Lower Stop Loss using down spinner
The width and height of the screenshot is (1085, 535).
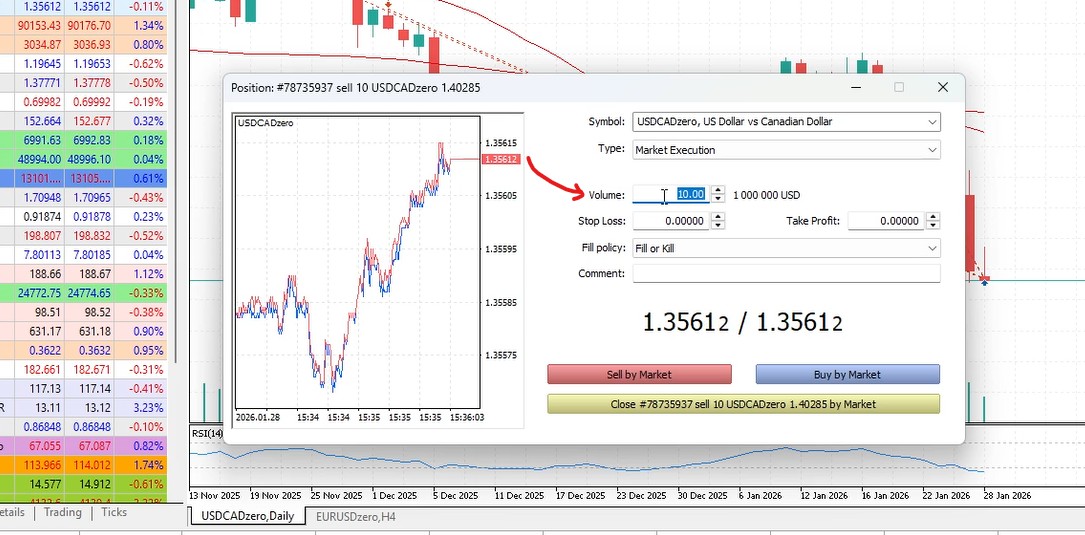tap(718, 225)
